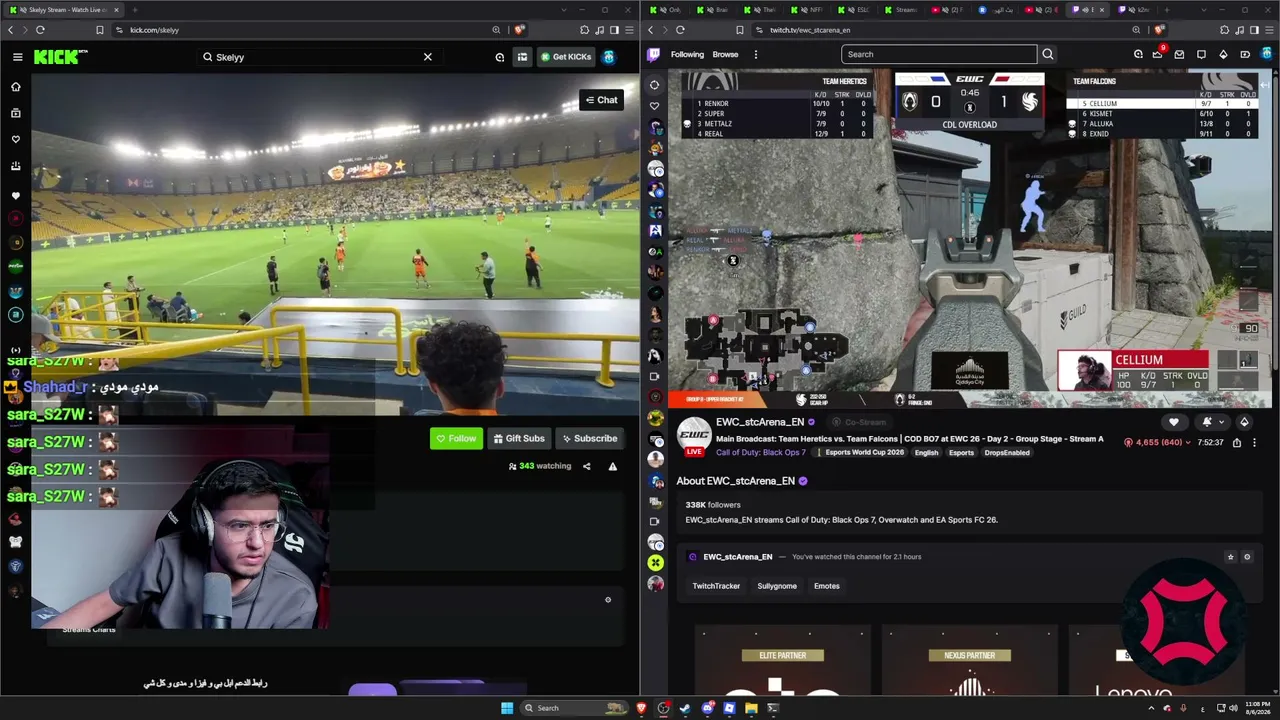Switch to the Streams Kick tab in Twitch window
The height and width of the screenshot is (720, 1280).
pyautogui.click(x=899, y=10)
